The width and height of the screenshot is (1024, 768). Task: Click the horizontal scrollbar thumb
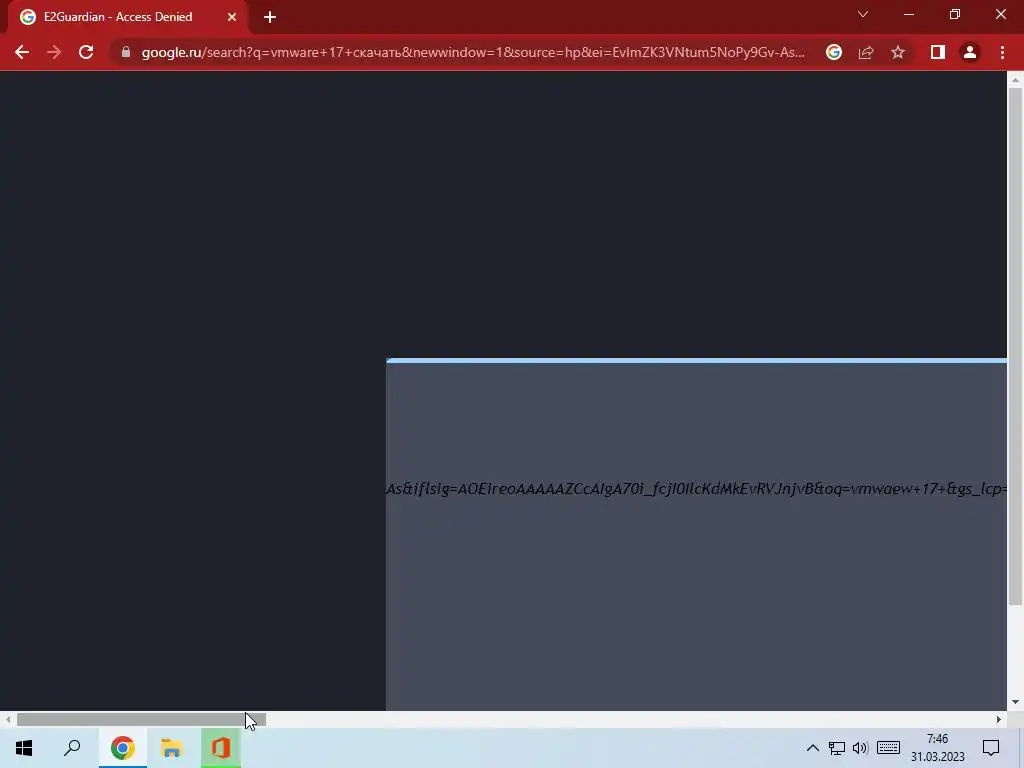(x=141, y=720)
